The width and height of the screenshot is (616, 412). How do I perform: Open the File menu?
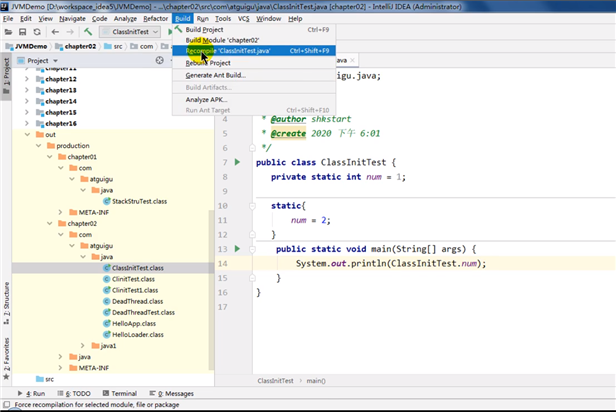[8, 18]
